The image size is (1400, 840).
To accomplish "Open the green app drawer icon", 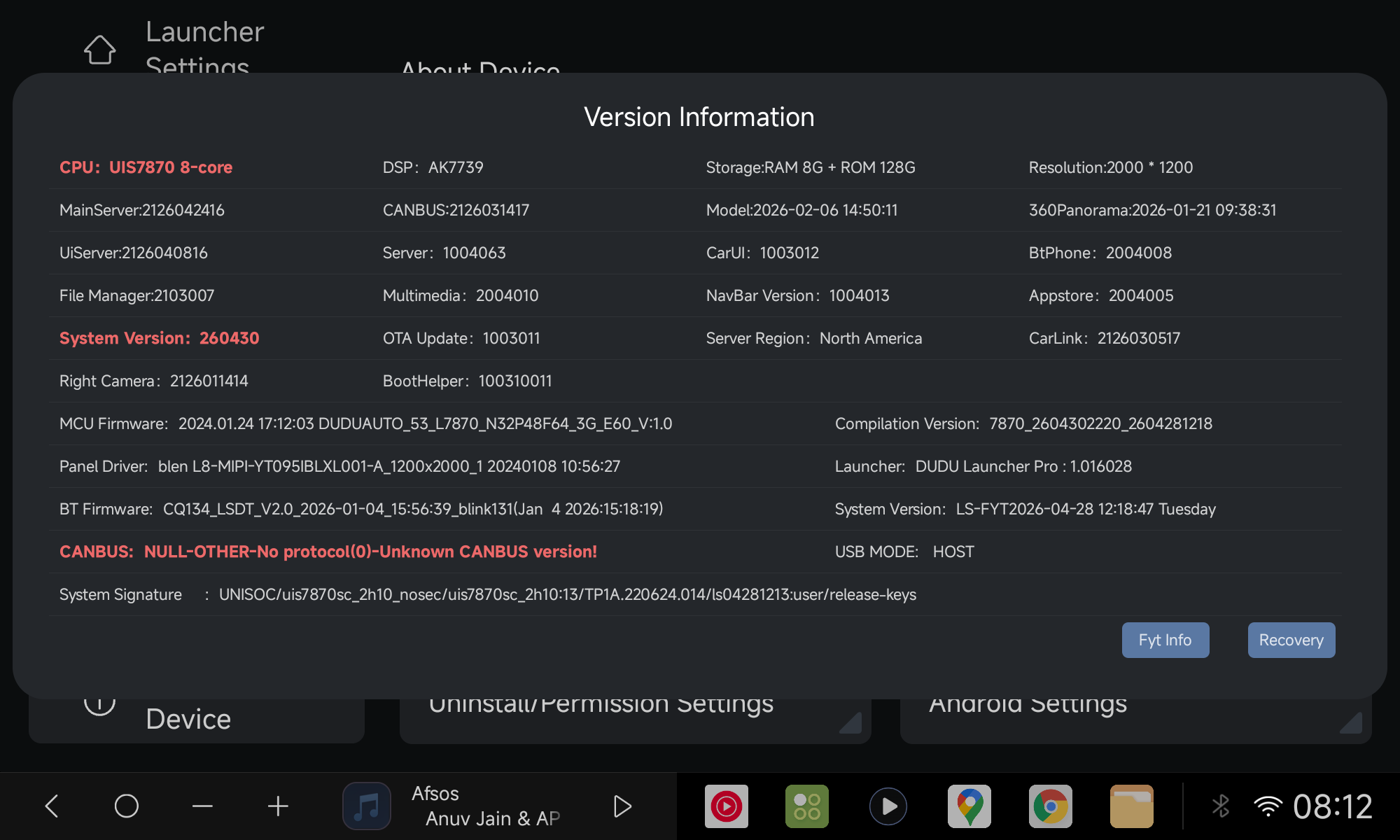I will click(x=807, y=806).
